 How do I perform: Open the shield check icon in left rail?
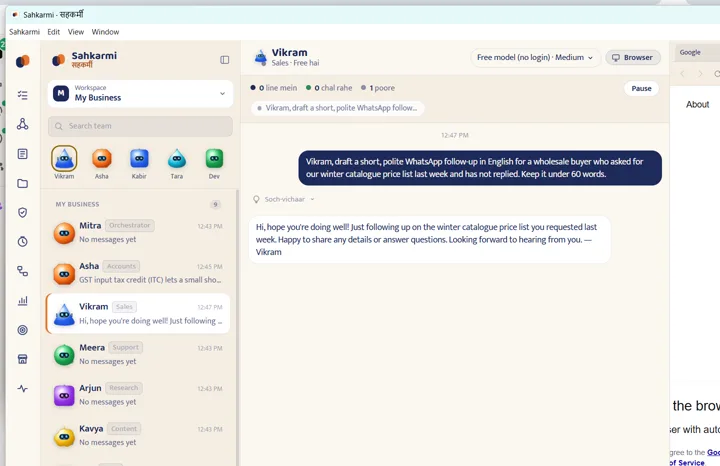coord(22,213)
